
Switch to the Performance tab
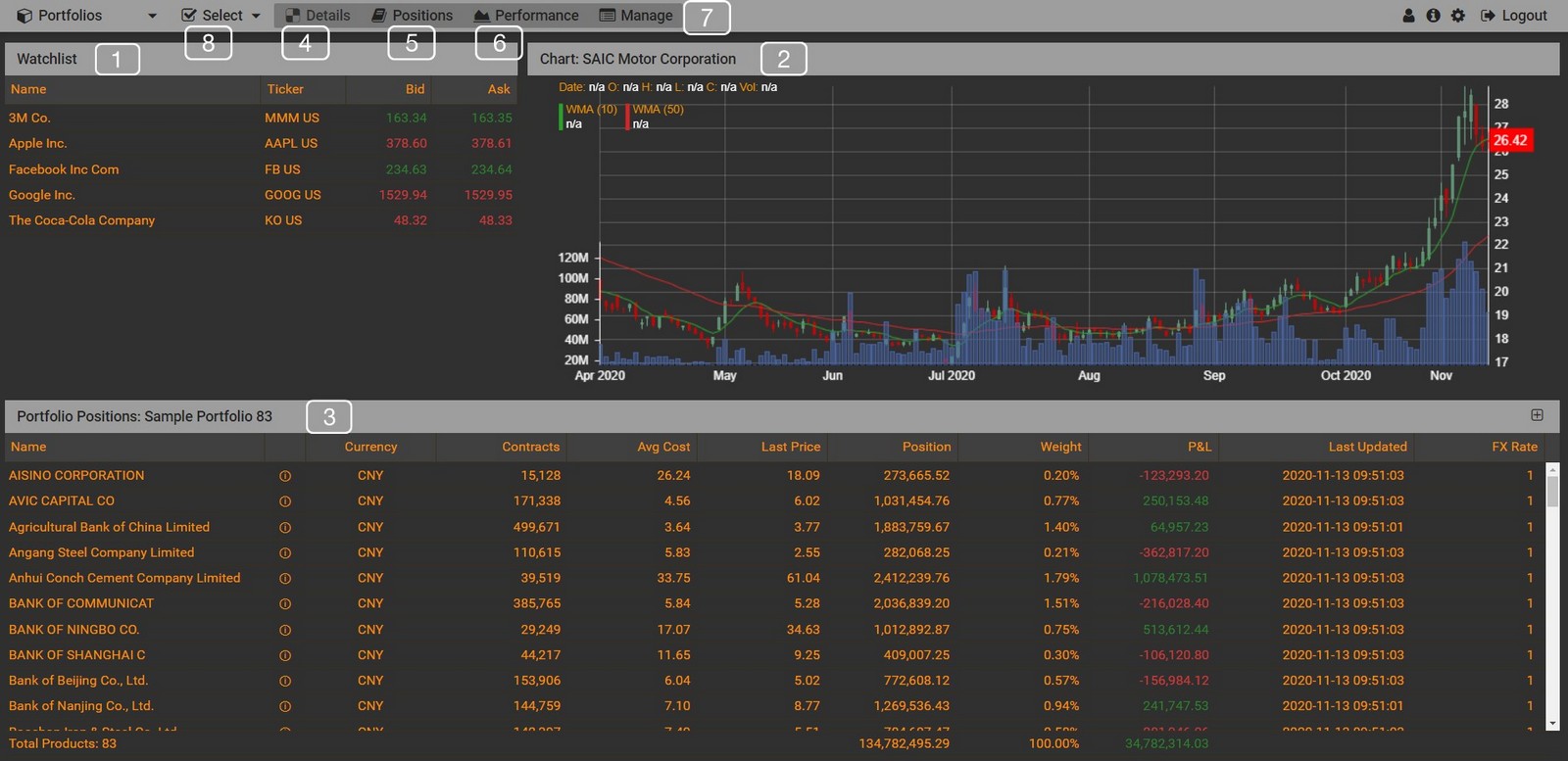[x=526, y=16]
